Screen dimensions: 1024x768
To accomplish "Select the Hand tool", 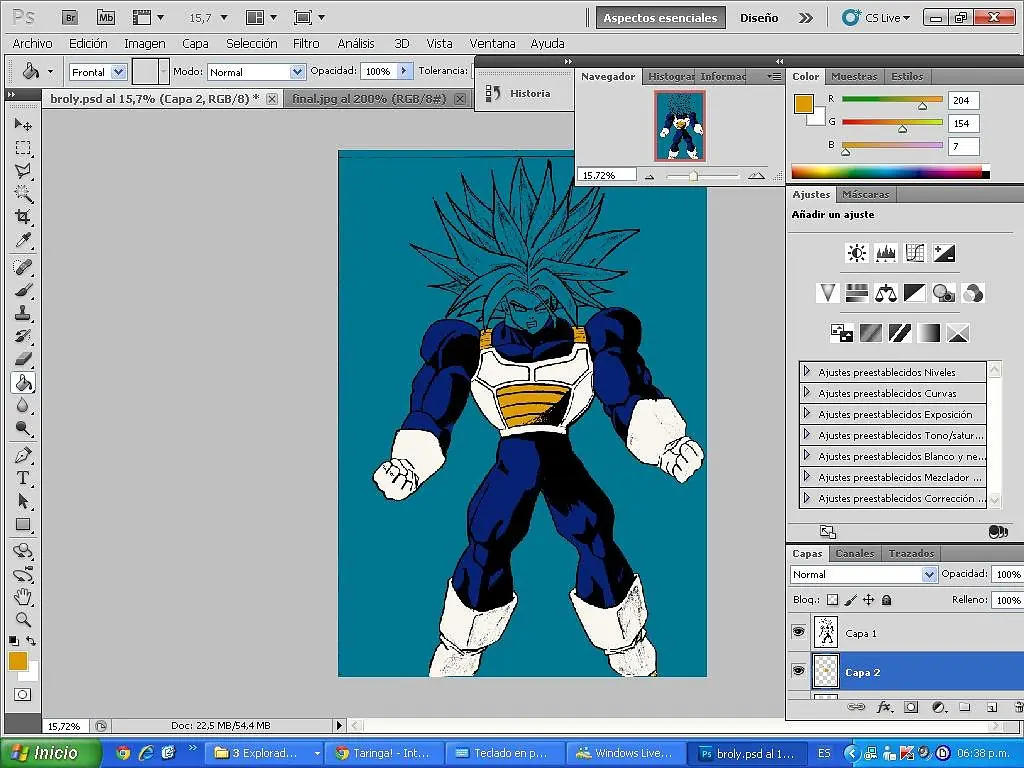I will tap(23, 596).
